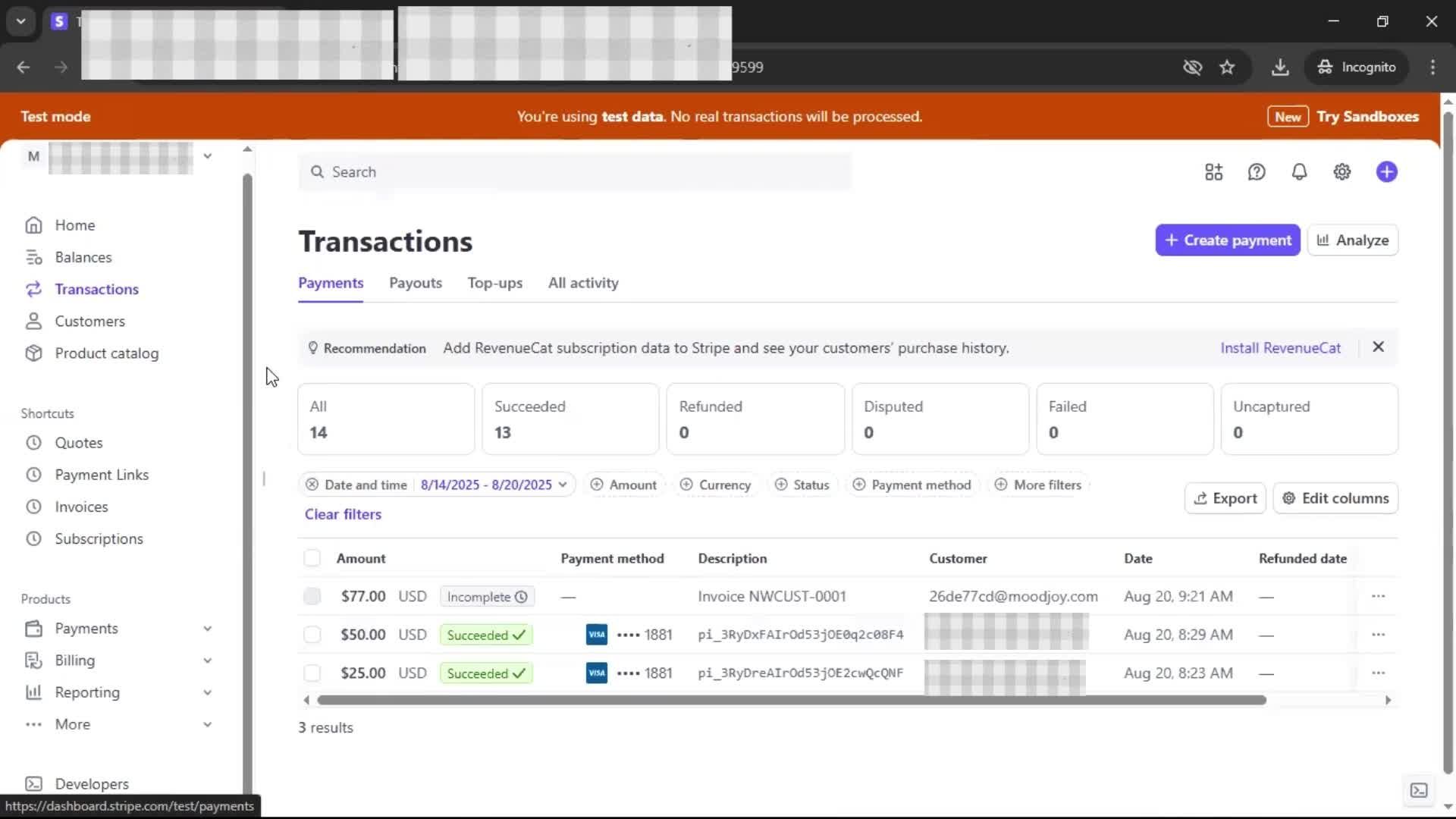Viewport: 1456px width, 819px height.
Task: Open the Developers console icon in sidebar
Action: [x=33, y=783]
